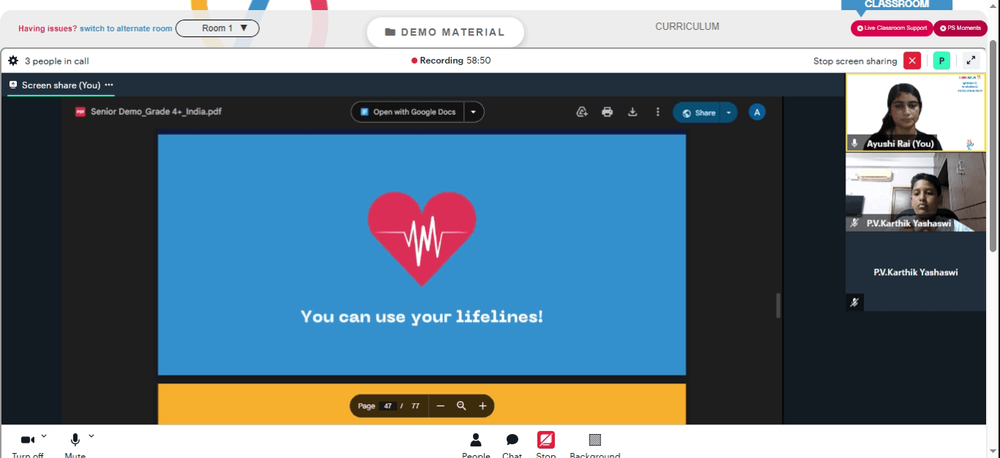The image size is (1000, 458).
Task: Click P.V.Karthik Yashaswi video thumbnail with boy
Action: point(916,191)
